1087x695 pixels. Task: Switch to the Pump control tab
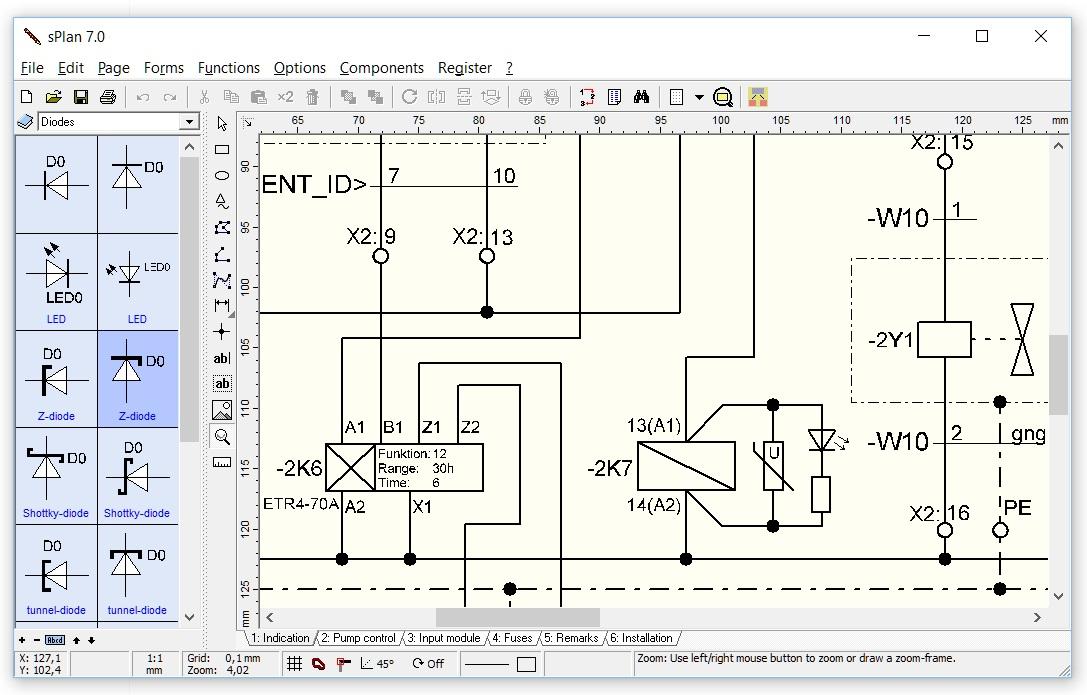click(x=359, y=638)
